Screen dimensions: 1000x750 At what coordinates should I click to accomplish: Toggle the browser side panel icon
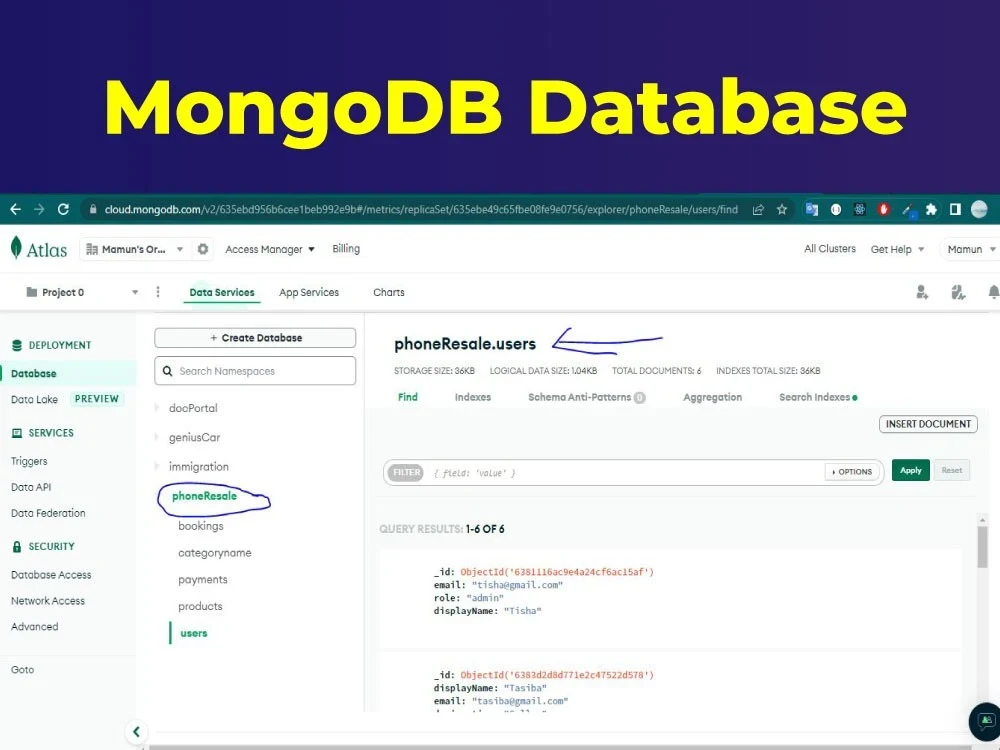955,209
